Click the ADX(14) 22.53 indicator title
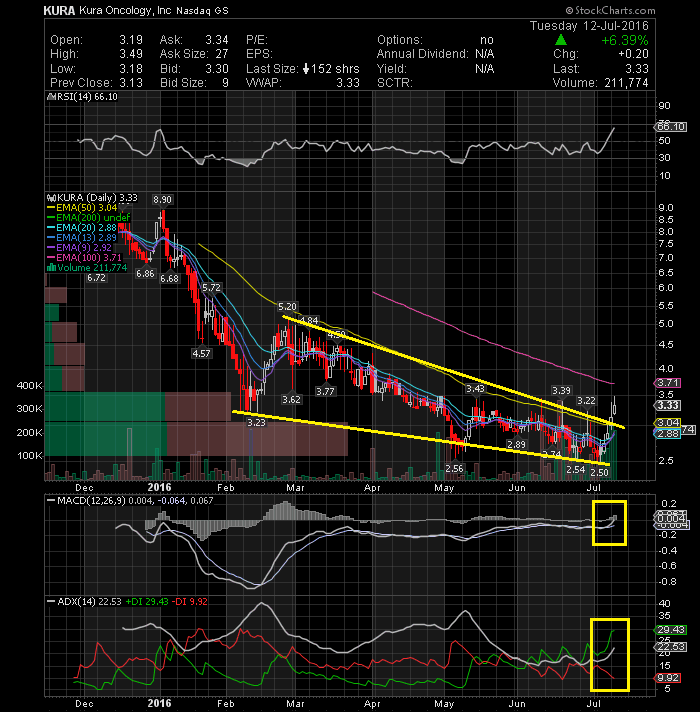The width and height of the screenshot is (700, 712). pos(89,602)
